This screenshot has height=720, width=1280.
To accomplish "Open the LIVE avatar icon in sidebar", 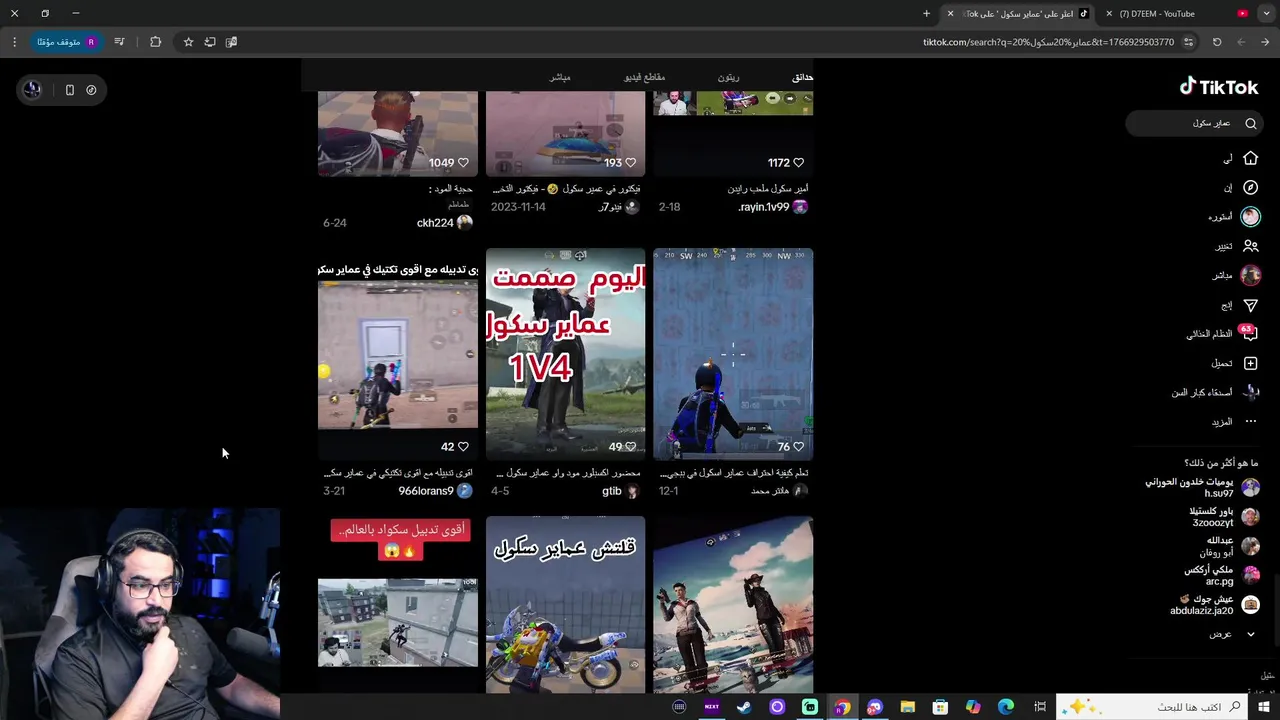I will [x=1250, y=275].
